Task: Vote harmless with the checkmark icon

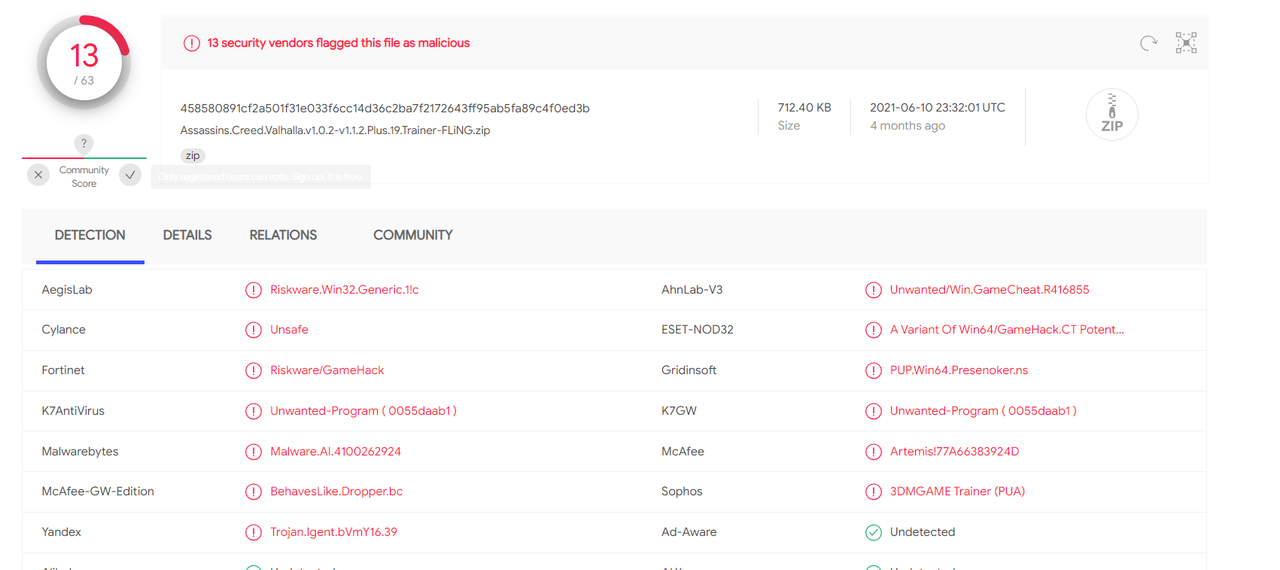Action: 130,175
